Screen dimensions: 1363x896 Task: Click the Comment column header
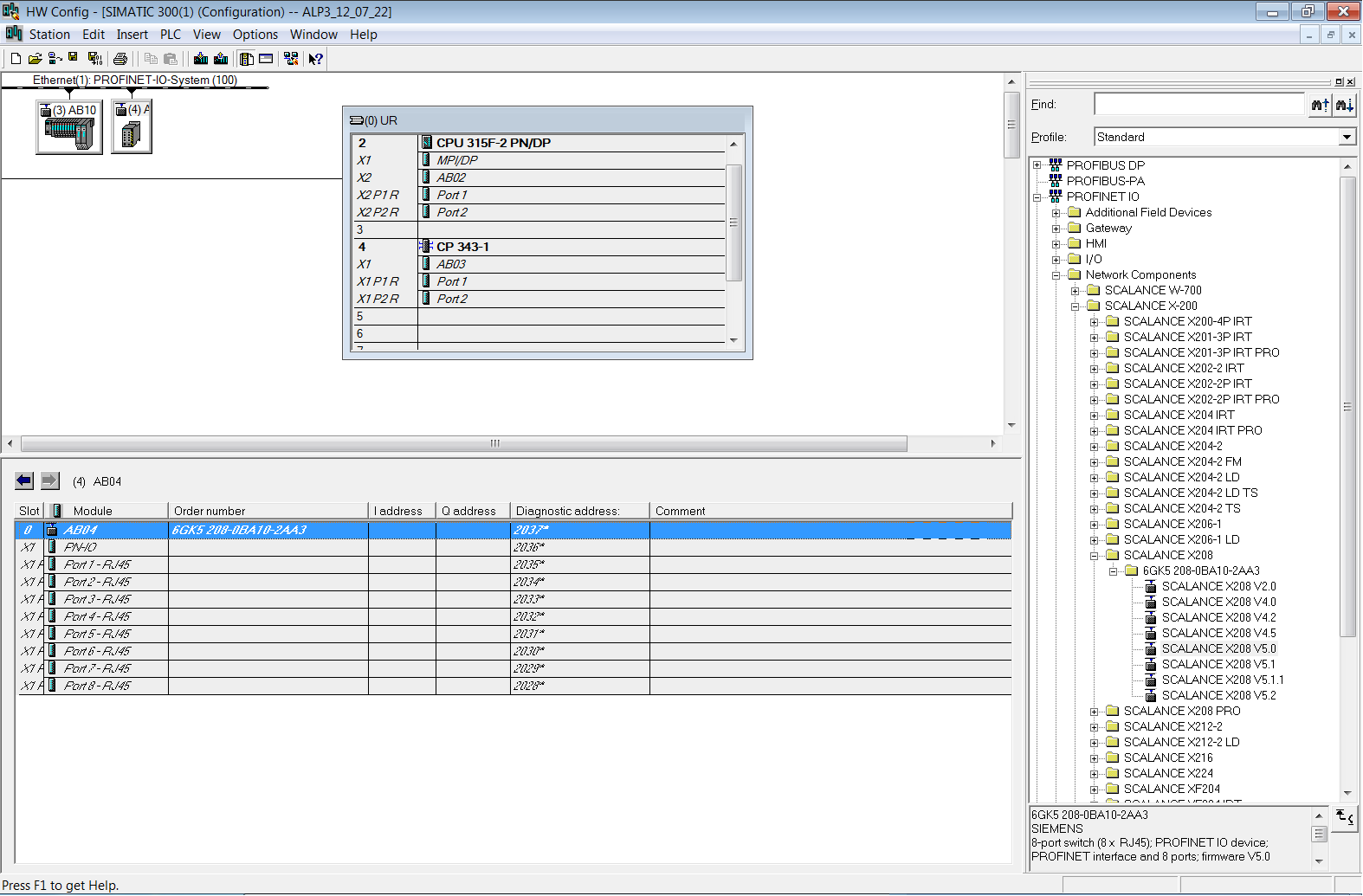[830, 511]
